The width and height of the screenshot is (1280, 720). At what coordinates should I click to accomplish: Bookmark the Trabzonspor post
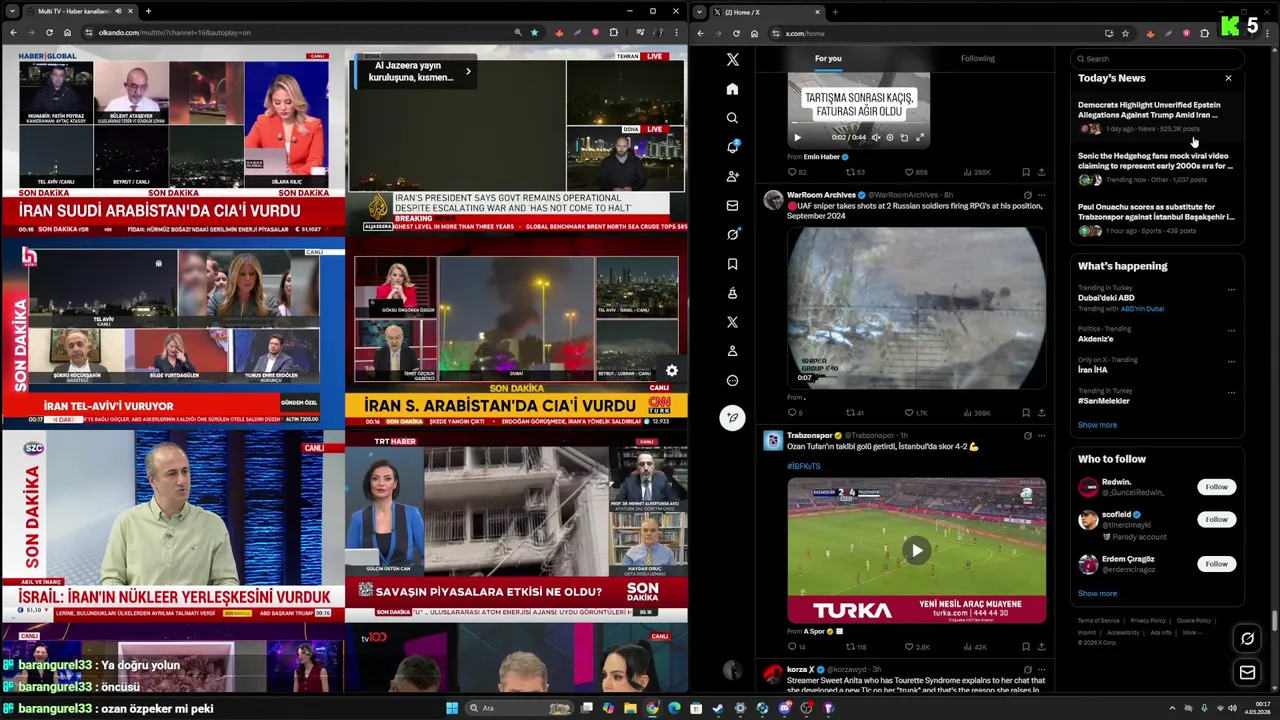(1025, 647)
